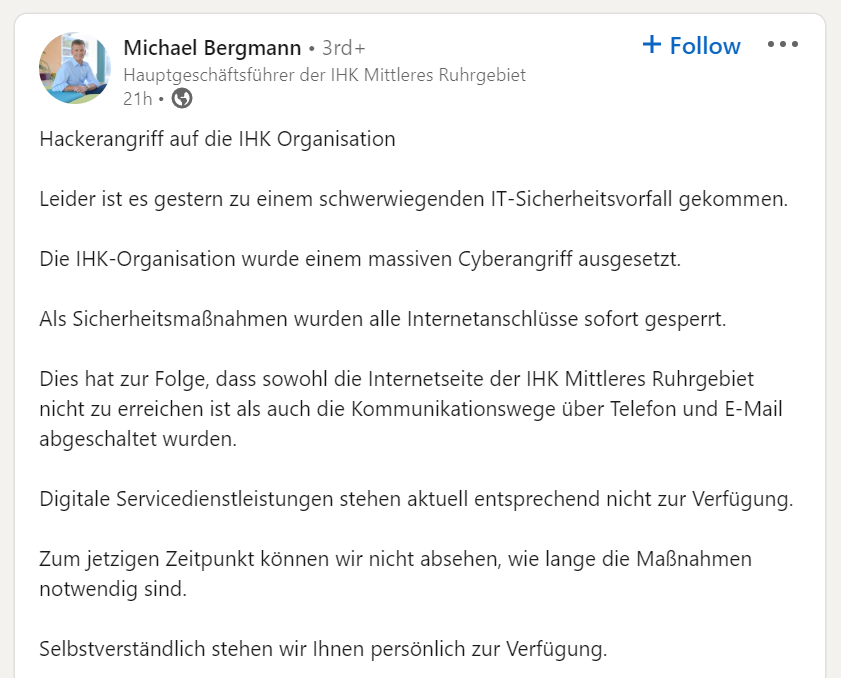Click the globe public visibility icon
Viewport: 841px width, 678px height.
(x=182, y=98)
